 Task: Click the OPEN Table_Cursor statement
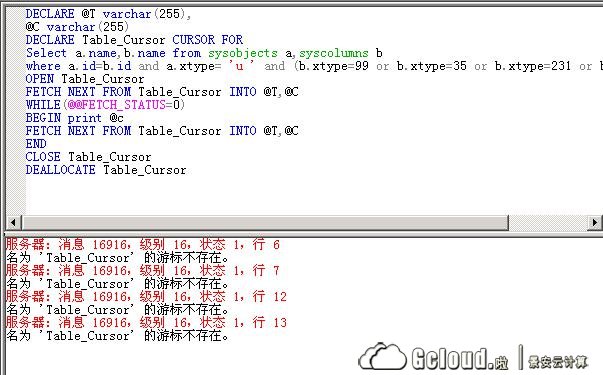coord(85,79)
